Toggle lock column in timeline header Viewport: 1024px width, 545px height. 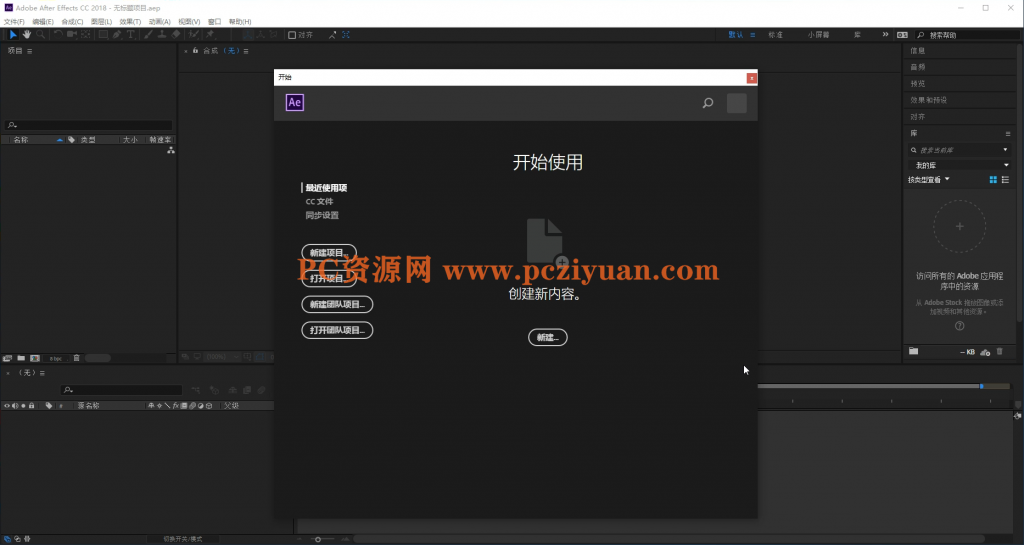point(31,405)
